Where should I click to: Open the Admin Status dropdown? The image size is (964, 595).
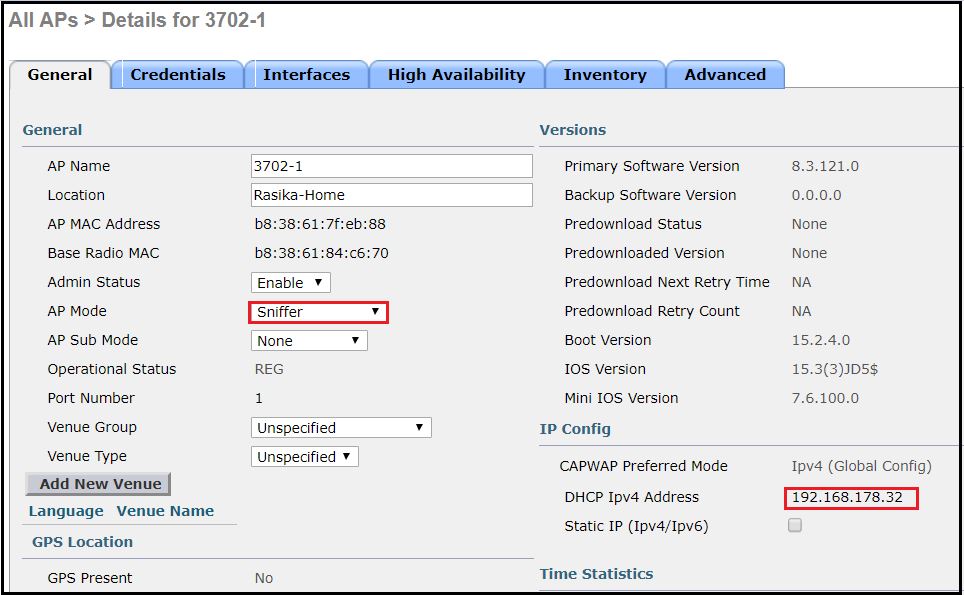point(290,283)
